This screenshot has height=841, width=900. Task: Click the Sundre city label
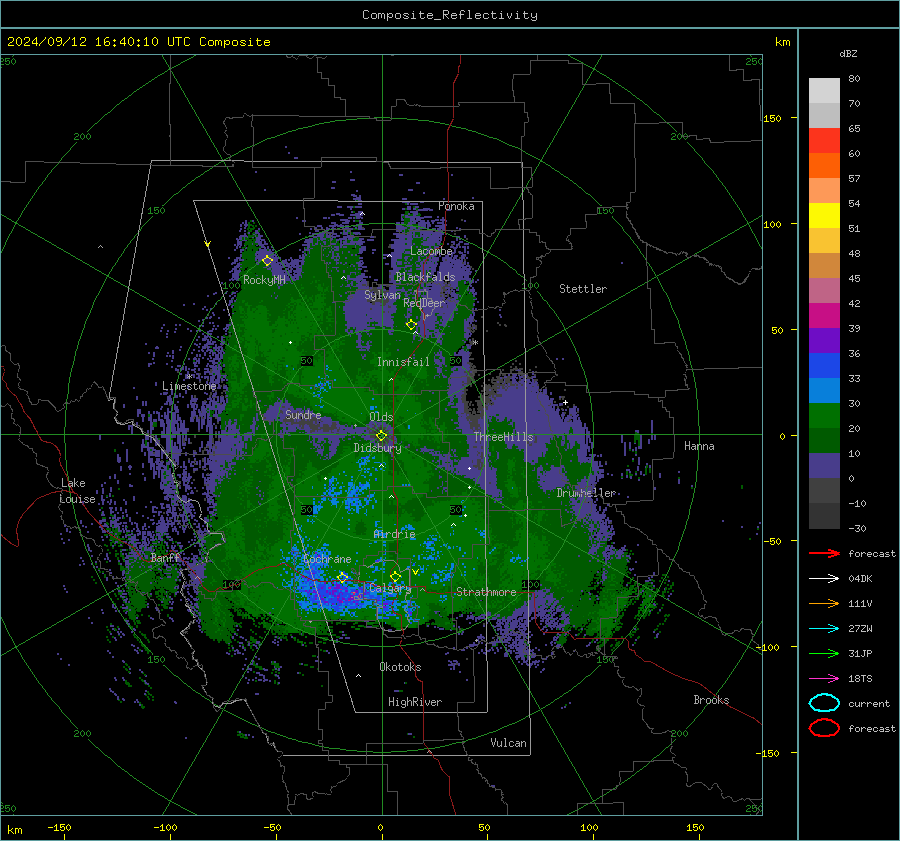pyautogui.click(x=303, y=414)
